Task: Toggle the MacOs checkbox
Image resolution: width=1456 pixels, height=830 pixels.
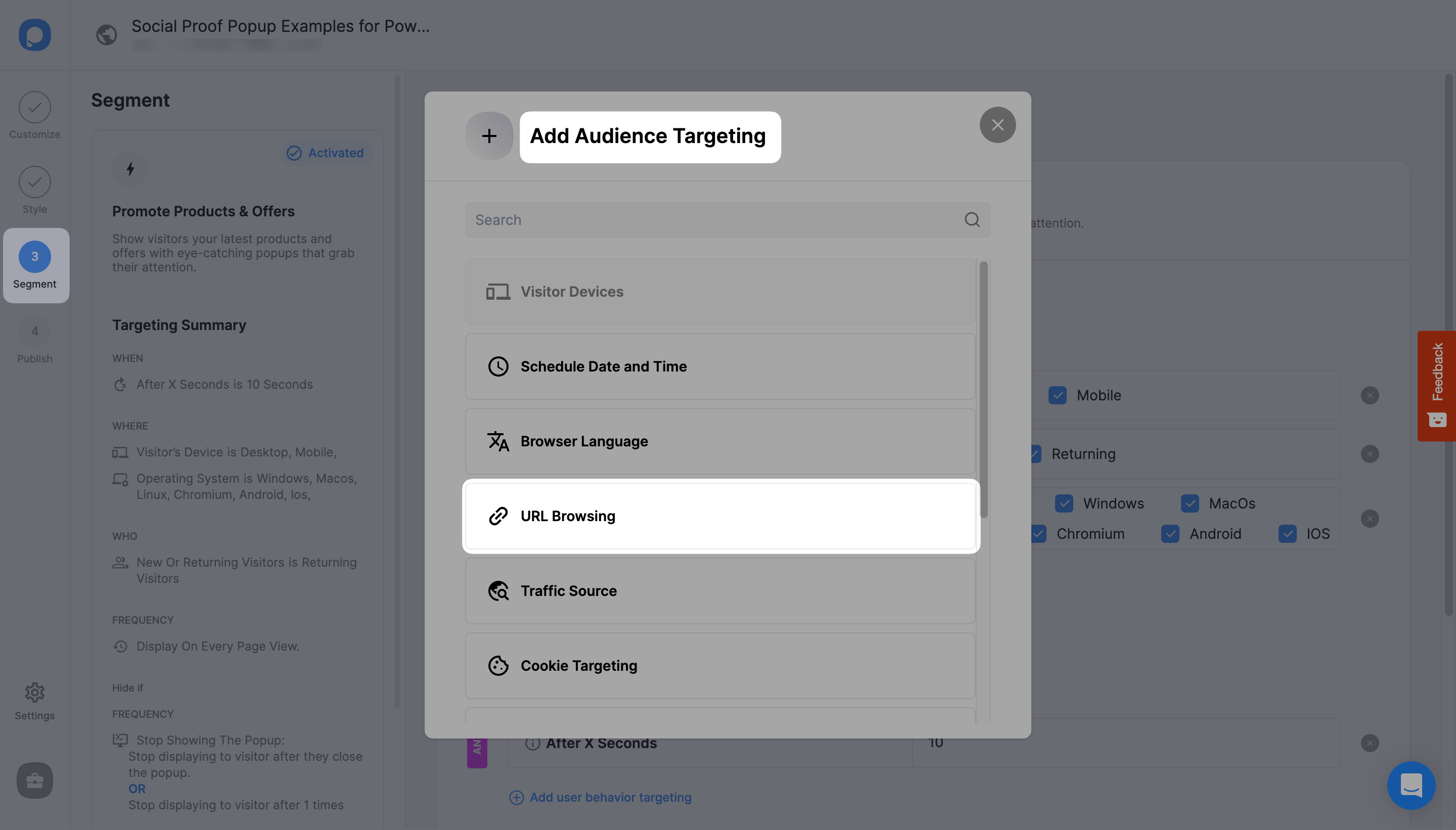Action: [1190, 503]
